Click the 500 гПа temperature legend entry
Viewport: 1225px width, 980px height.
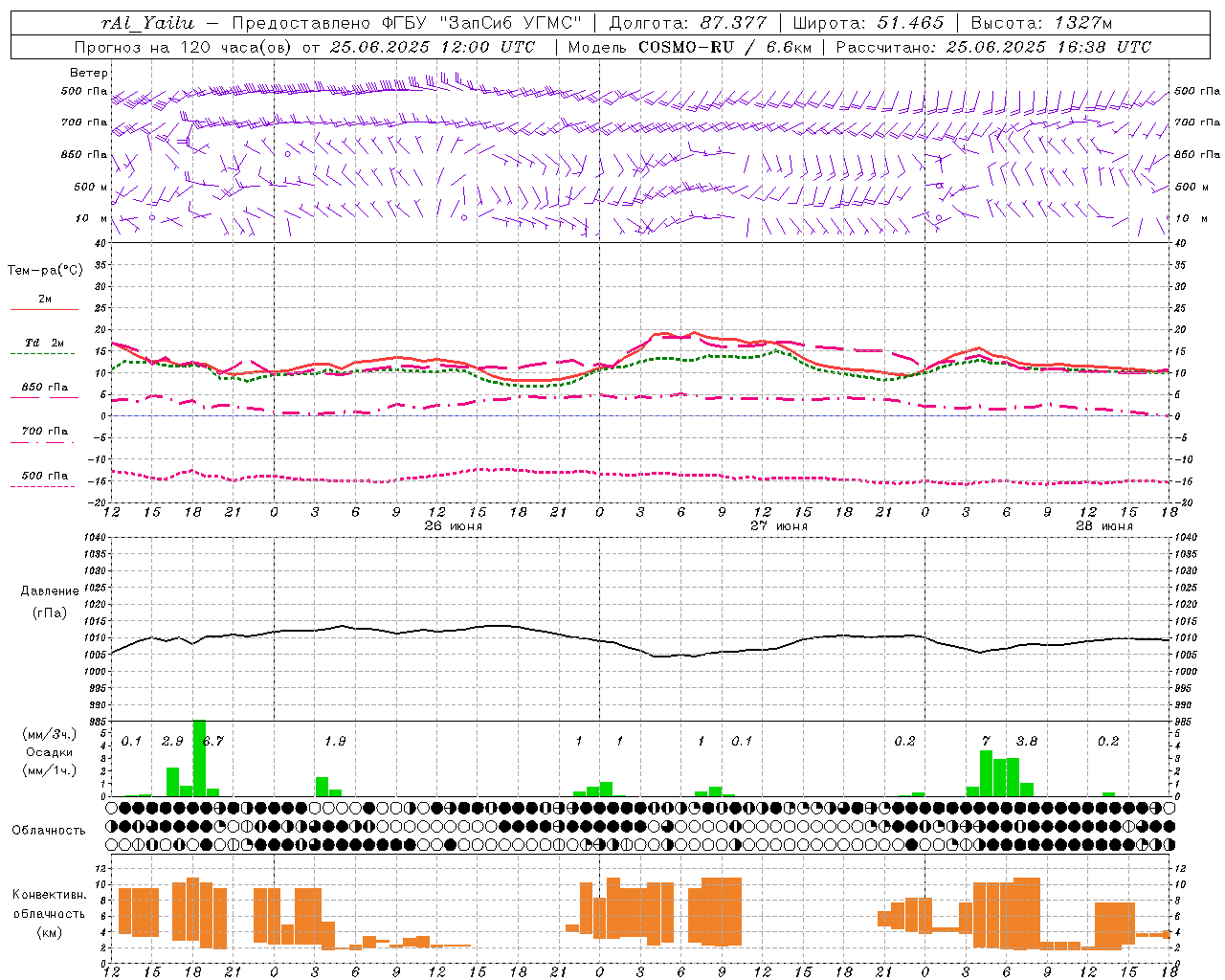click(x=44, y=476)
